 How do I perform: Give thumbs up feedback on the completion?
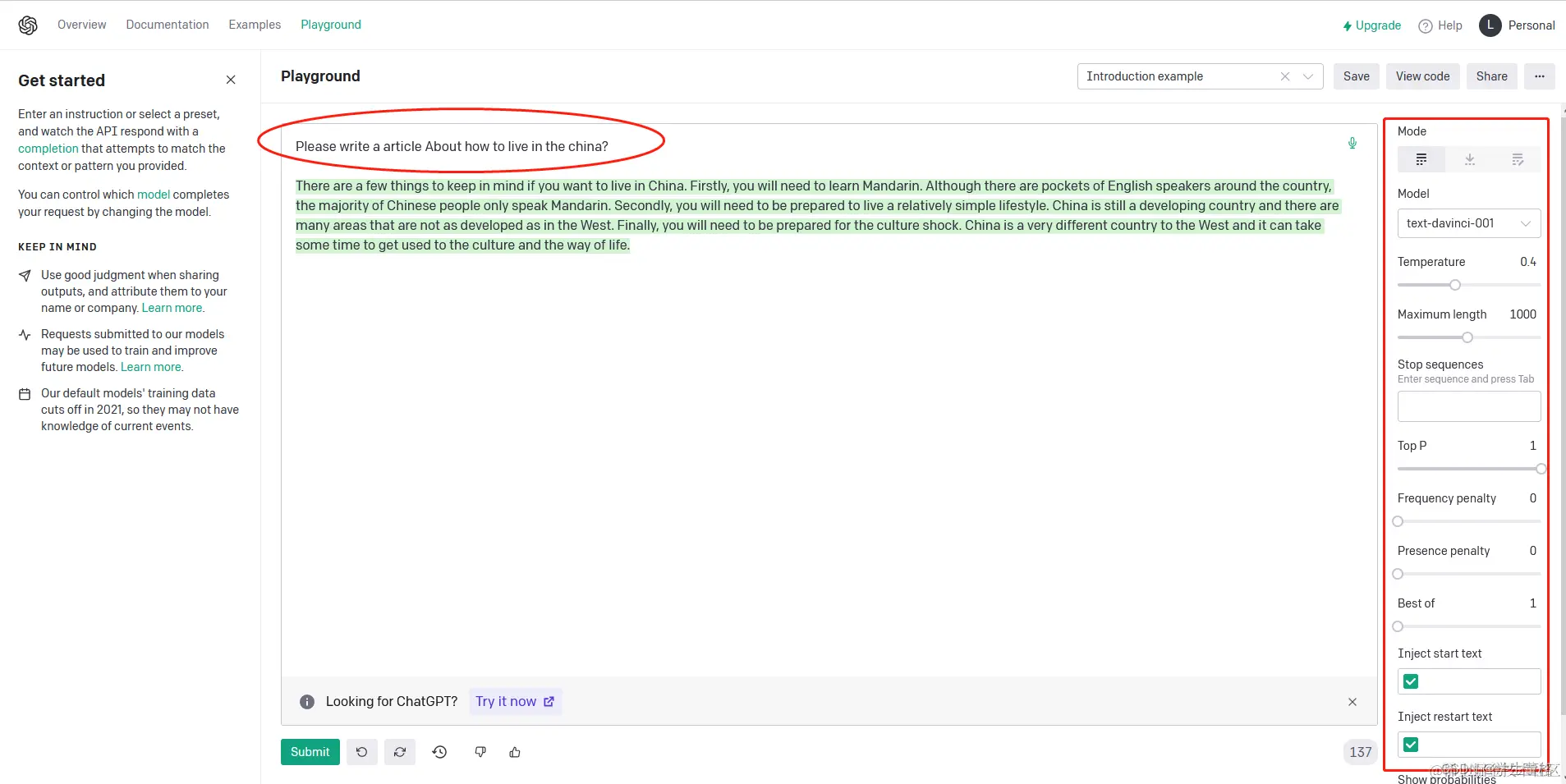click(x=514, y=751)
